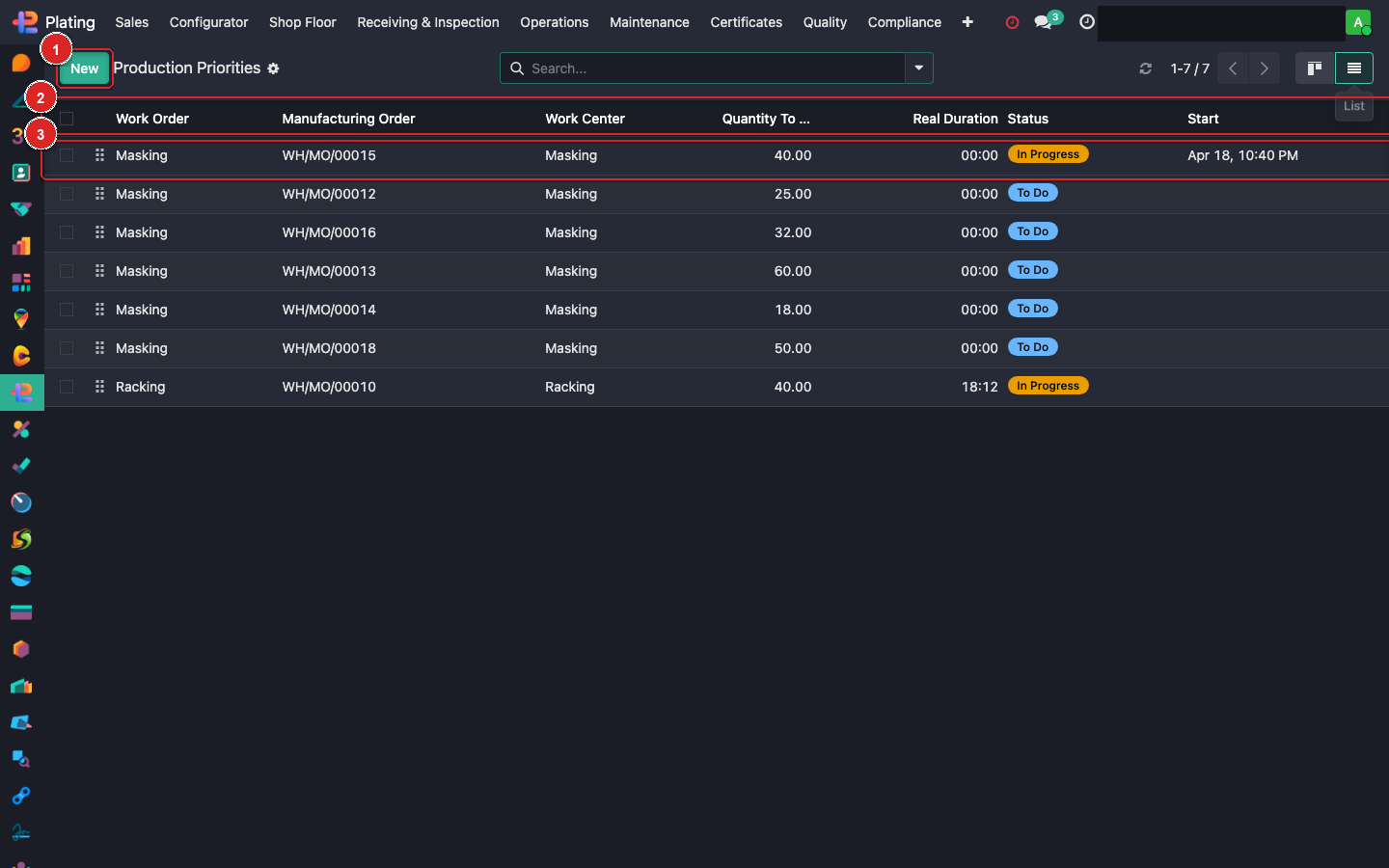This screenshot has height=868, width=1389.
Task: Open the conversations chat icon
Action: (x=1043, y=22)
